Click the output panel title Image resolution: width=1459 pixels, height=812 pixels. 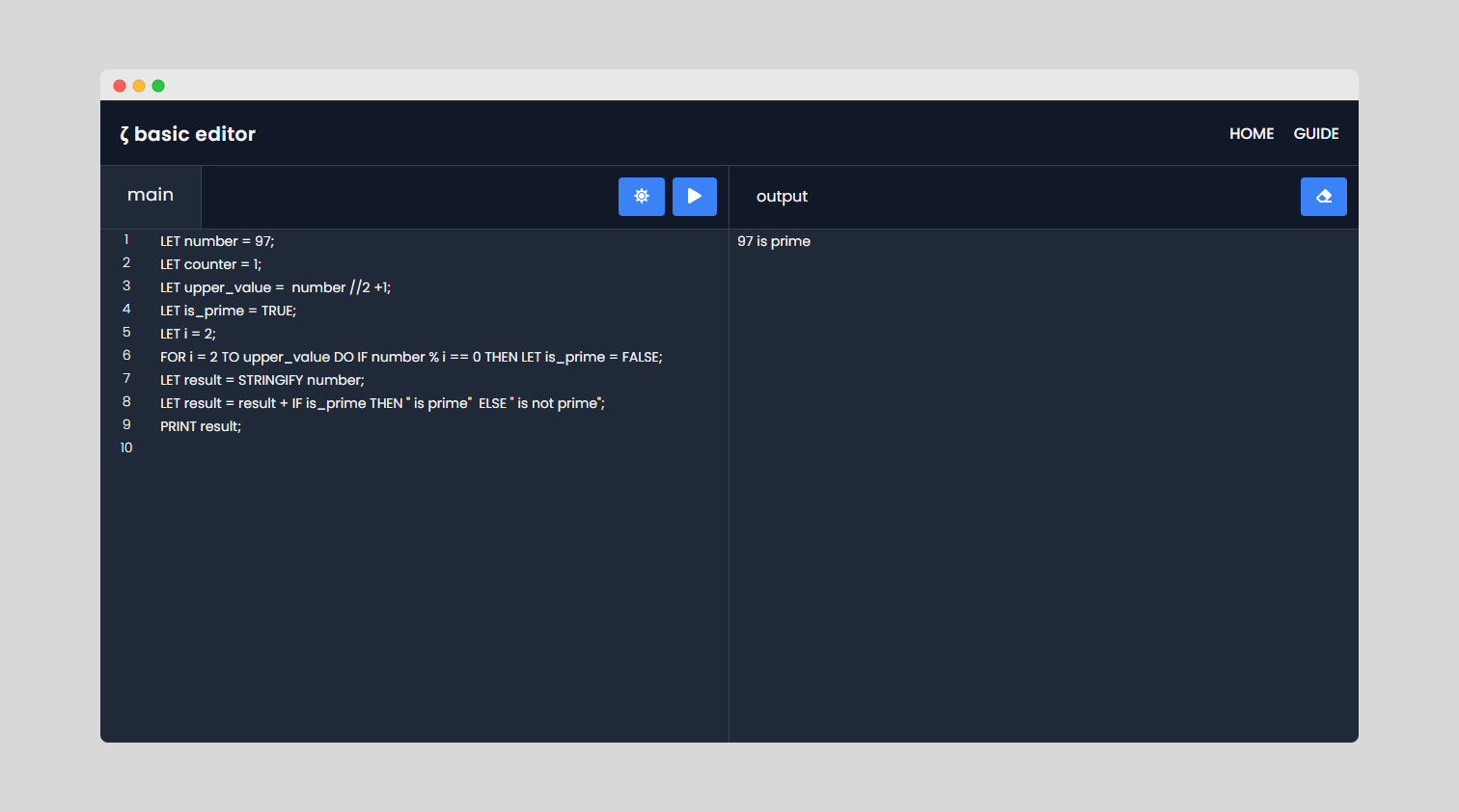pyautogui.click(x=782, y=197)
